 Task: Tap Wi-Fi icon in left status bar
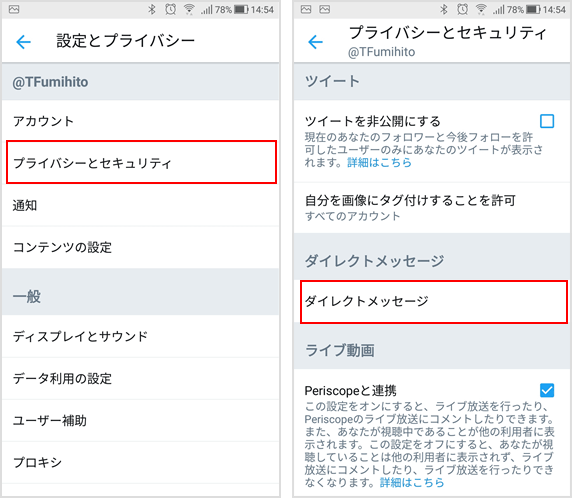pyautogui.click(x=189, y=9)
